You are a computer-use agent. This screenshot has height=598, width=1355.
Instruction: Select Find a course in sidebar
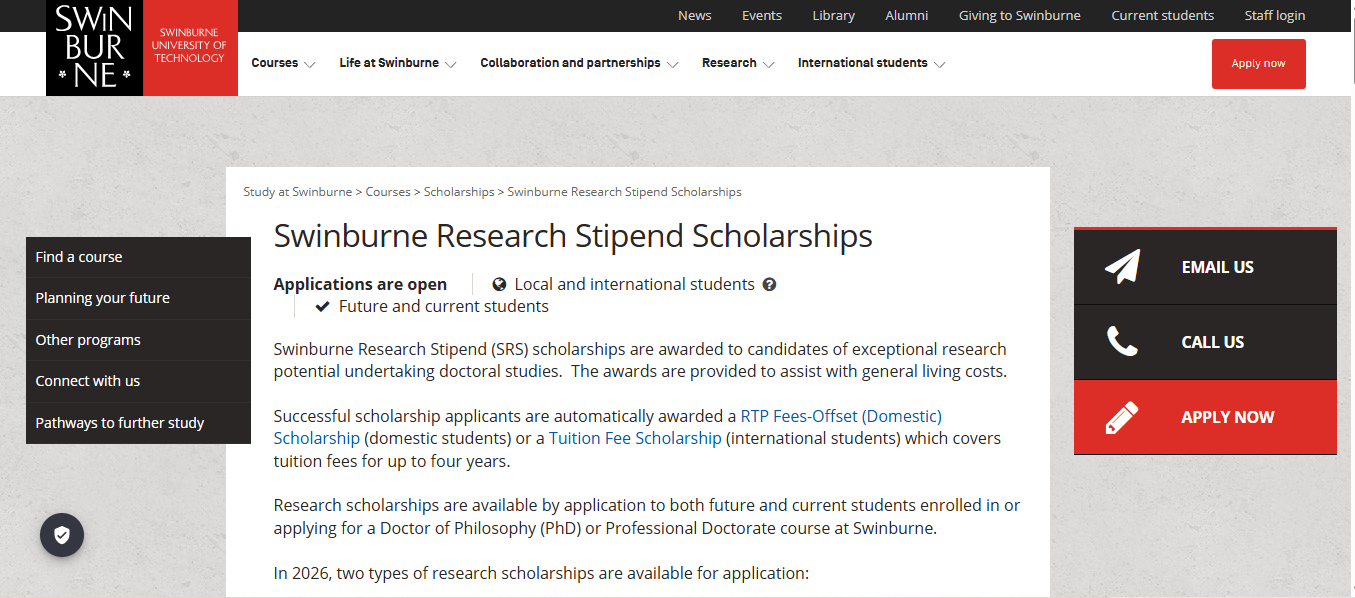coord(138,257)
